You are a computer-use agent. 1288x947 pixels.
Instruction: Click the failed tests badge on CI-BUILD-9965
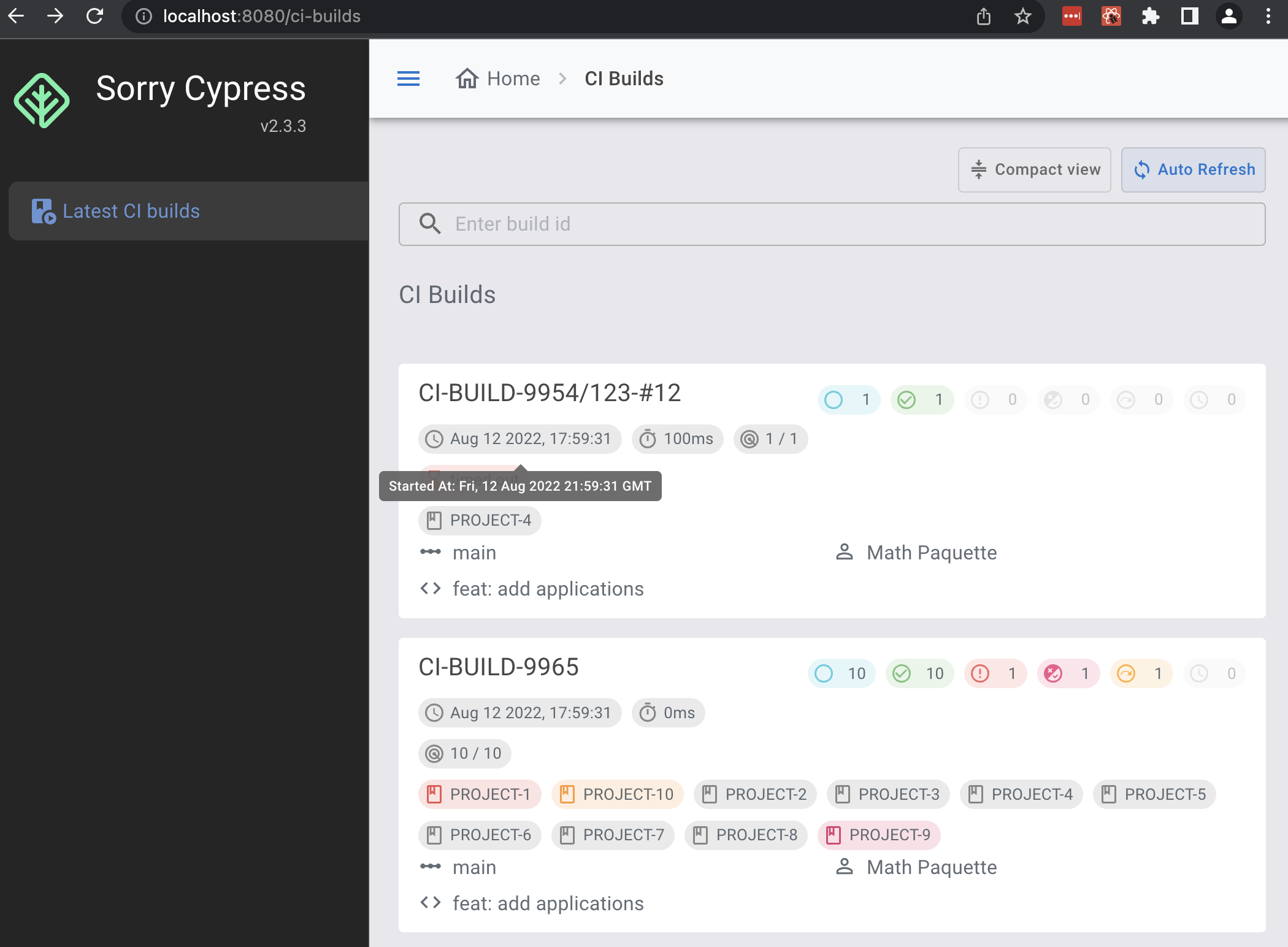pos(995,673)
